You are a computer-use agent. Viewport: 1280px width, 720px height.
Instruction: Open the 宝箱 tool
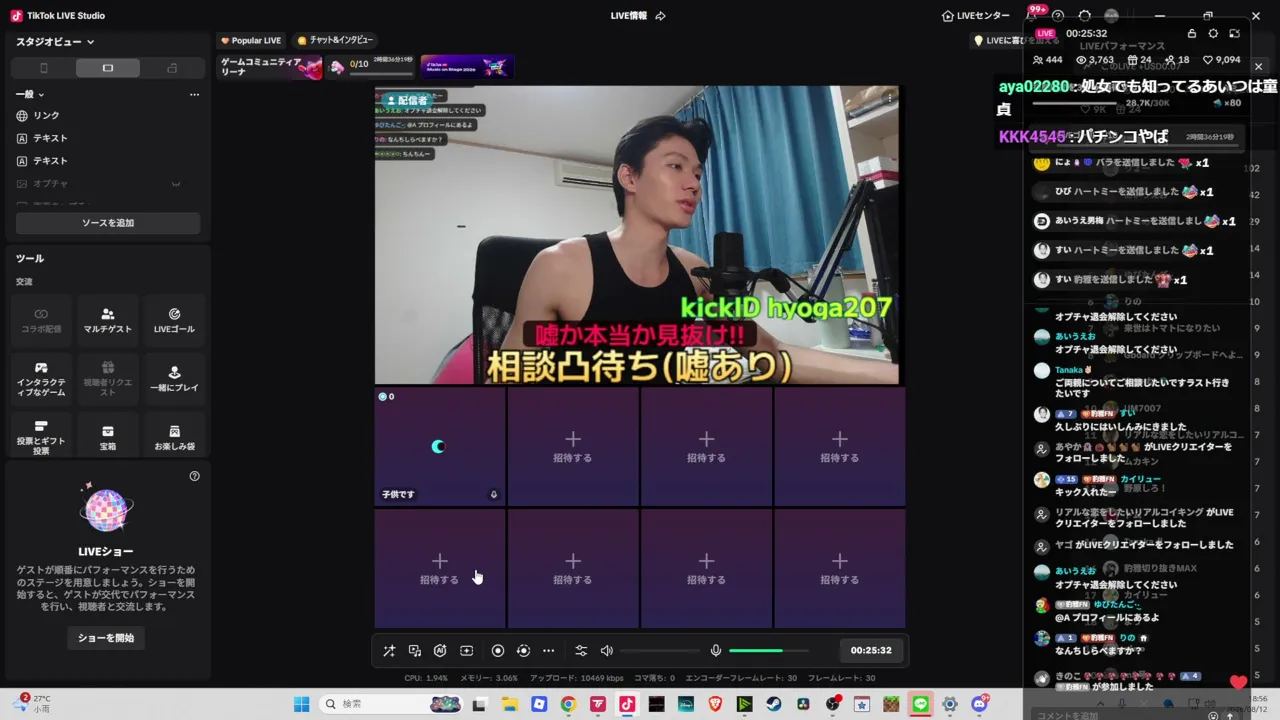pyautogui.click(x=108, y=438)
